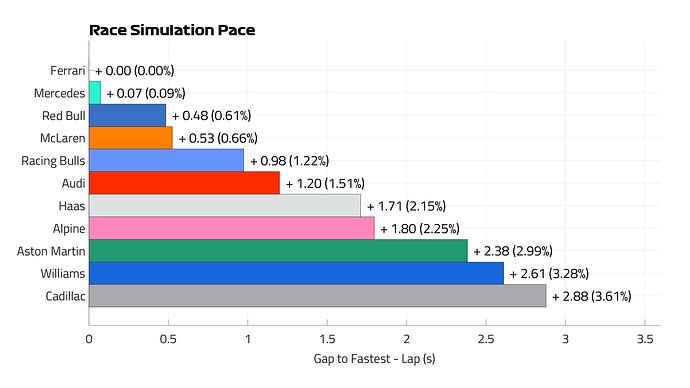Click the red Audi bar
The image size is (690, 388).
coord(184,183)
